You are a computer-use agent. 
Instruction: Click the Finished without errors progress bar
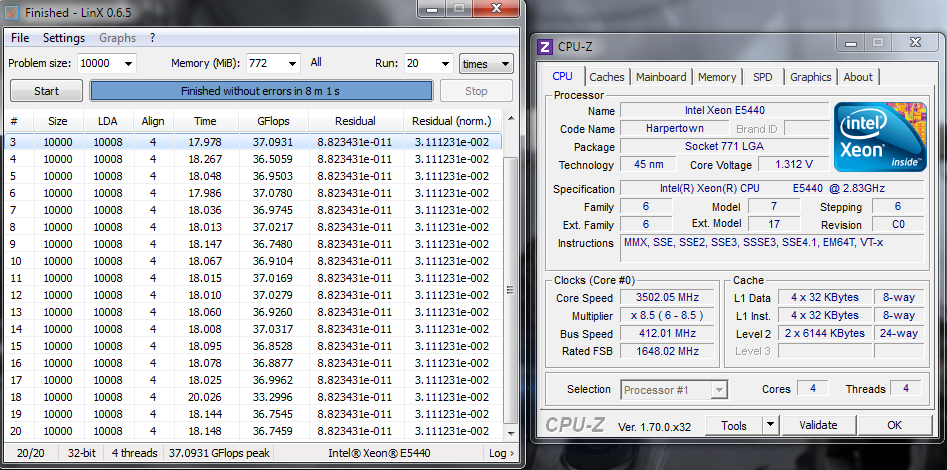pos(261,91)
